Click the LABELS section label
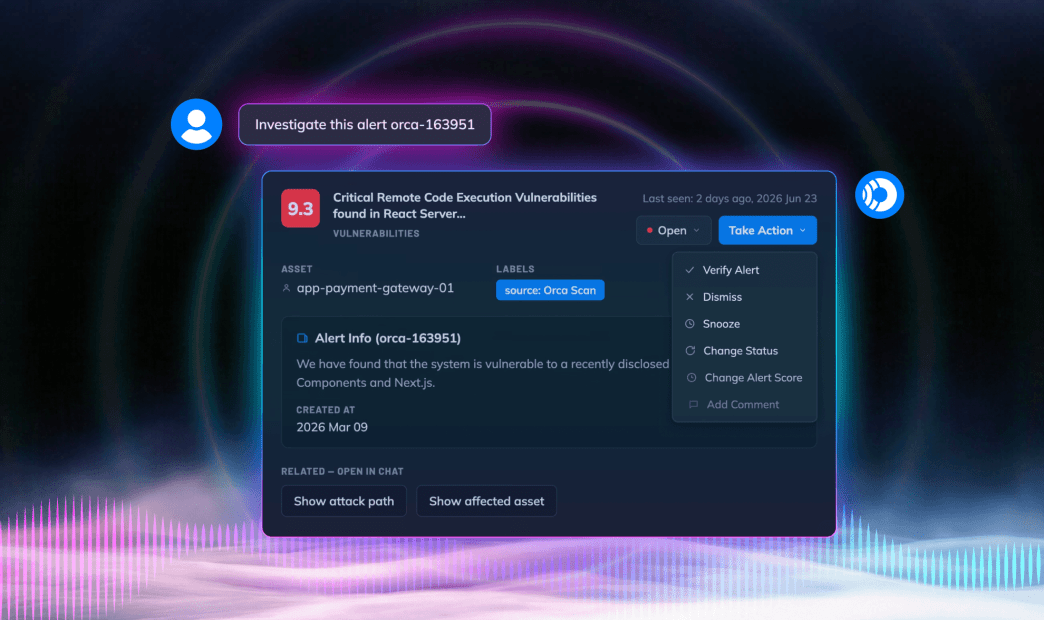Screen dimensions: 1044x620 tap(515, 269)
